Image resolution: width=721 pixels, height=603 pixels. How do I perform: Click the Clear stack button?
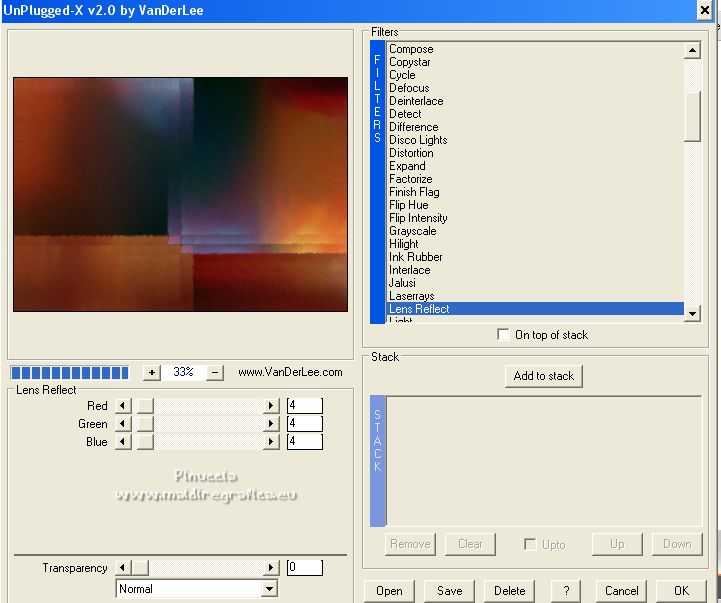(x=470, y=544)
